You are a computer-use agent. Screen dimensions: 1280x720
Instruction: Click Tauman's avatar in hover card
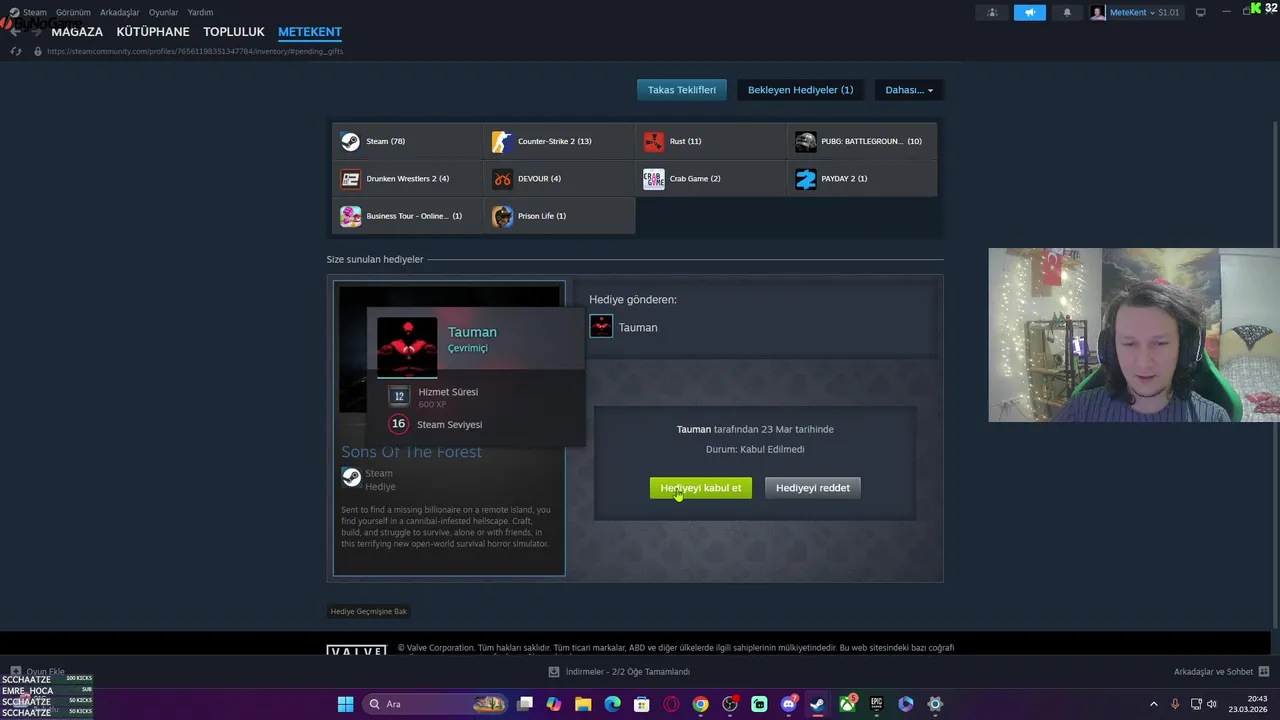(x=407, y=347)
